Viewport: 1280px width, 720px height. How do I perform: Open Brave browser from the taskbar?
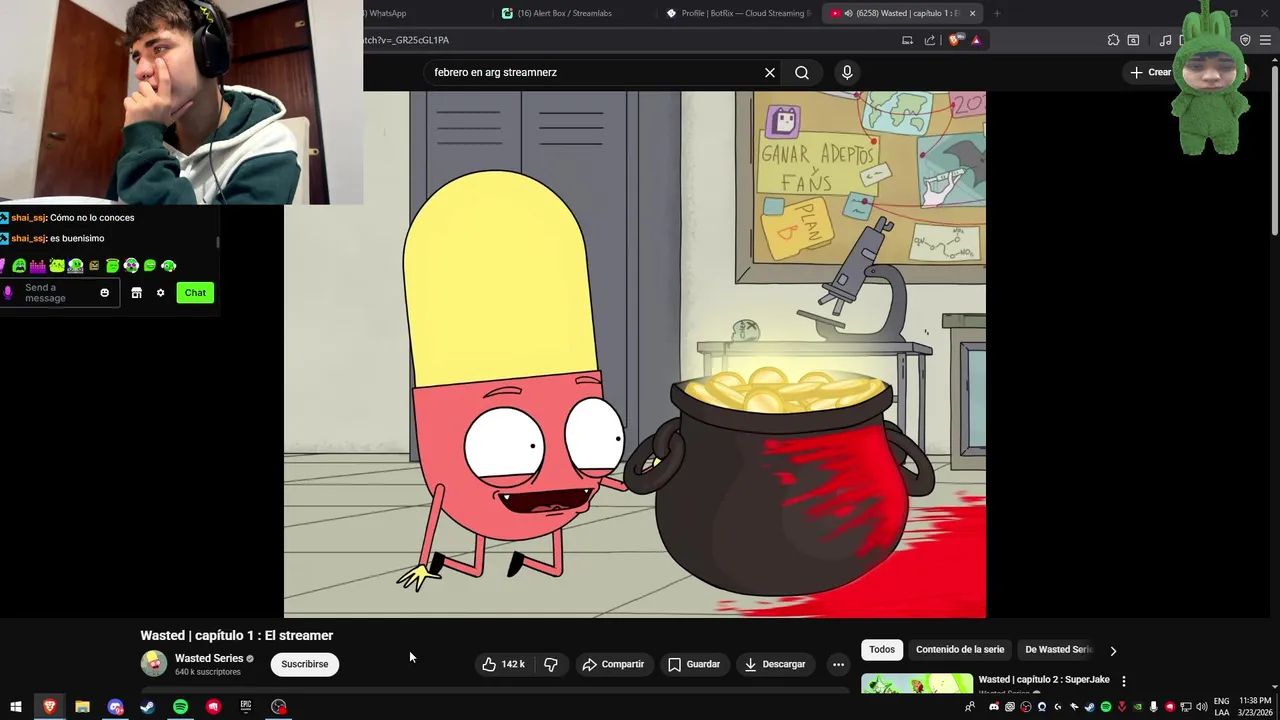(x=49, y=707)
